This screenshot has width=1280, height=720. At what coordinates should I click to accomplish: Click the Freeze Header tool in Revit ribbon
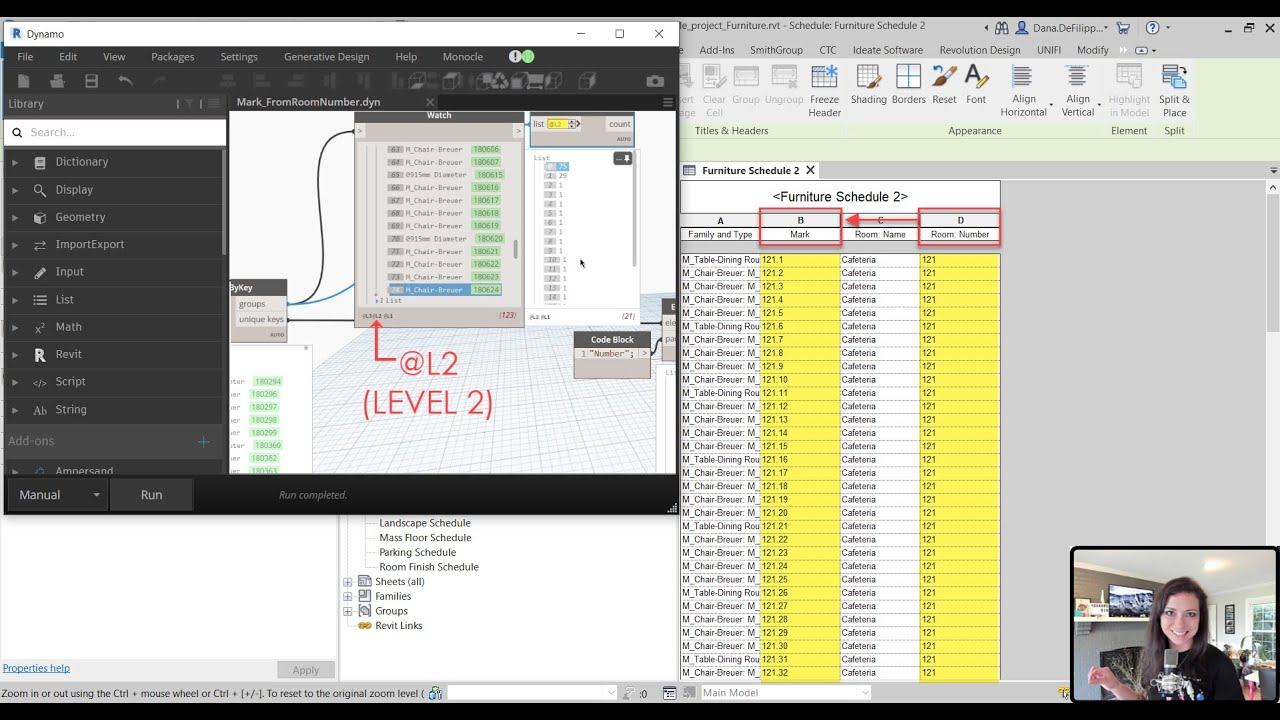click(825, 91)
